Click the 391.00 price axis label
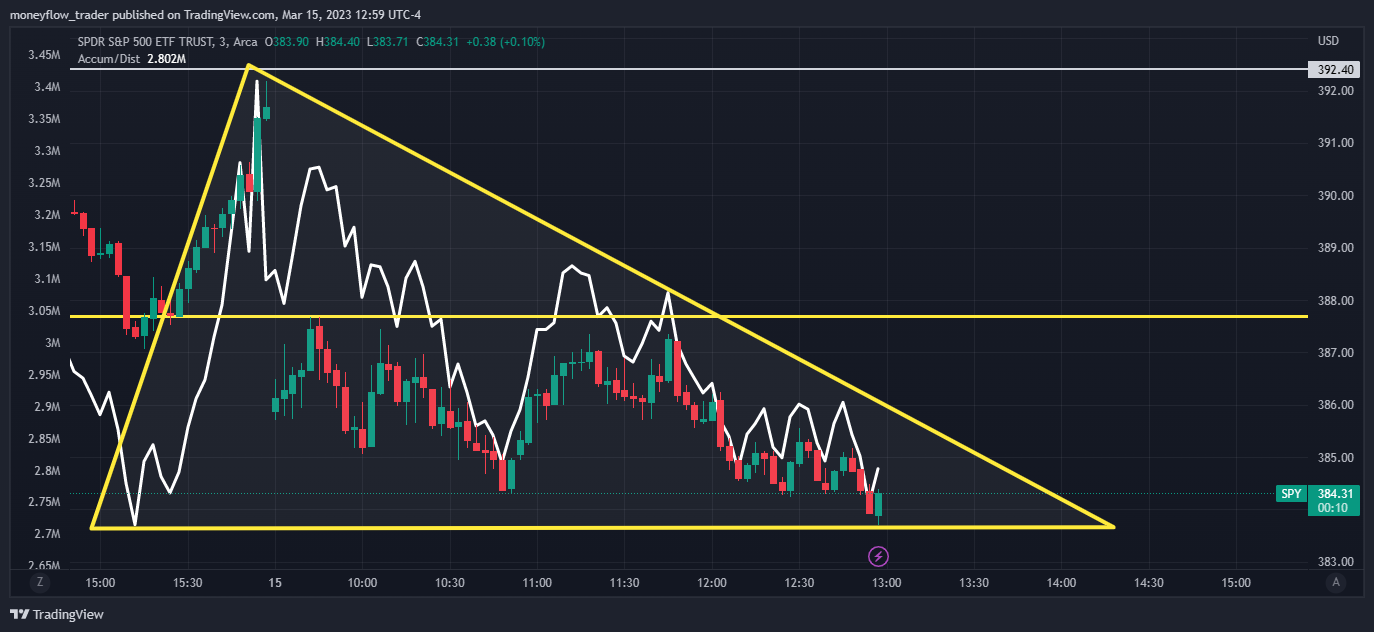The height and width of the screenshot is (632, 1374). [x=1335, y=143]
